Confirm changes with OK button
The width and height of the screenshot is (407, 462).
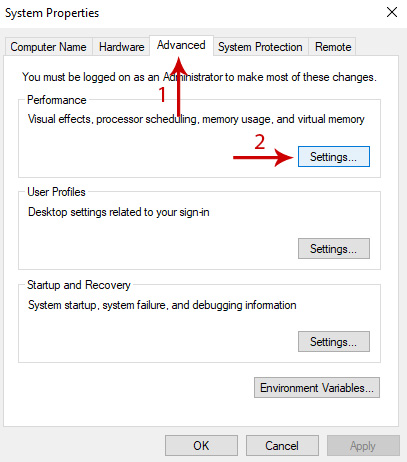tap(201, 445)
